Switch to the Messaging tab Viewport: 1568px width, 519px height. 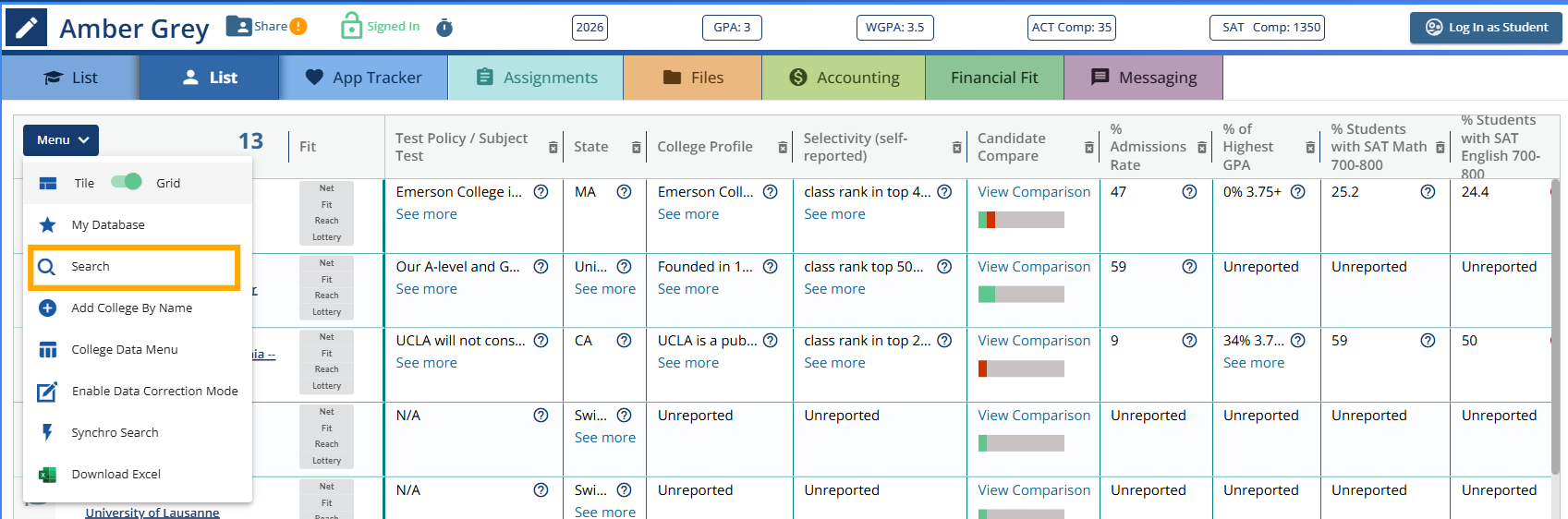click(1144, 78)
